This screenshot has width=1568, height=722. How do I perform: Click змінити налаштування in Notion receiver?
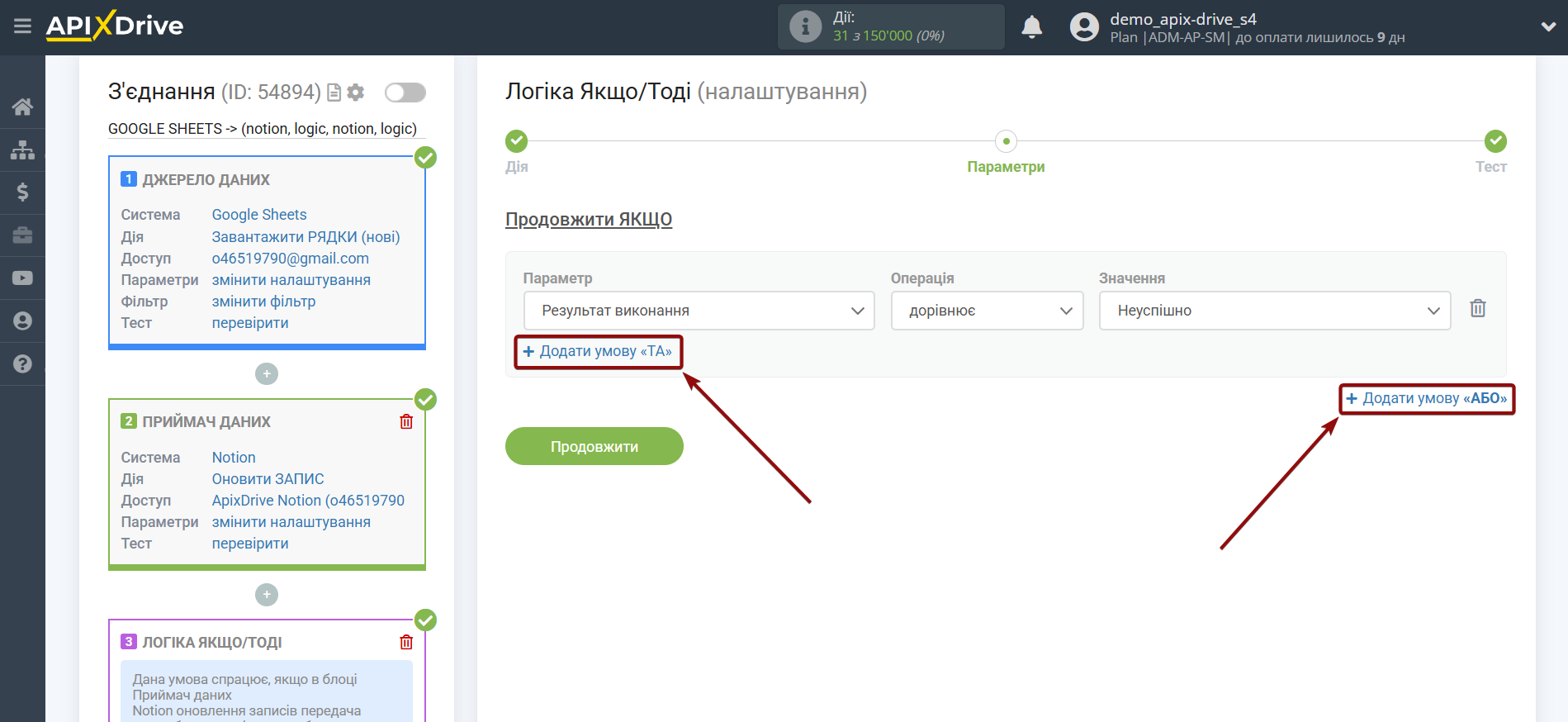(x=291, y=522)
